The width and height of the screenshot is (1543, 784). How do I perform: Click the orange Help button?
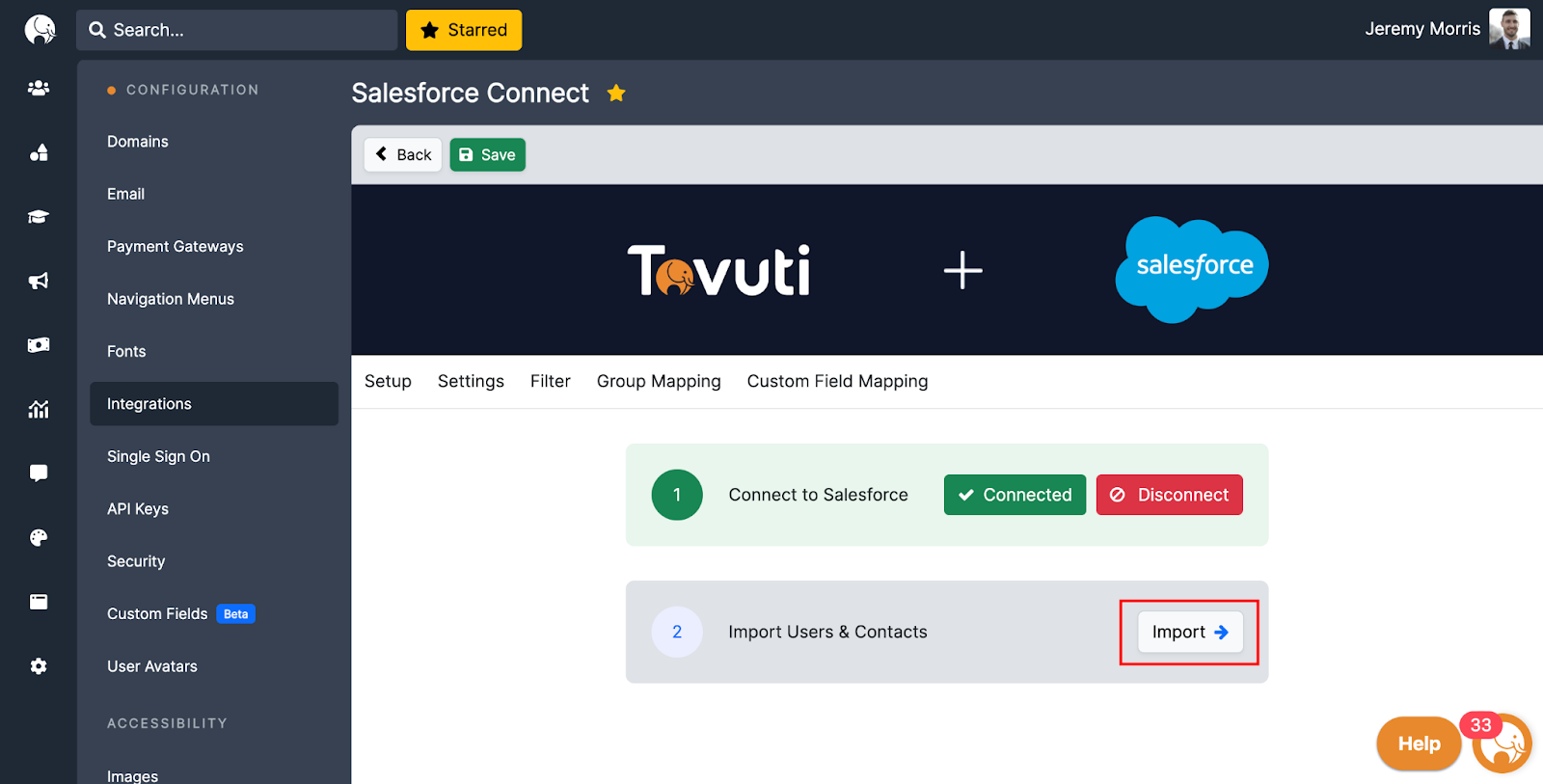1419,743
